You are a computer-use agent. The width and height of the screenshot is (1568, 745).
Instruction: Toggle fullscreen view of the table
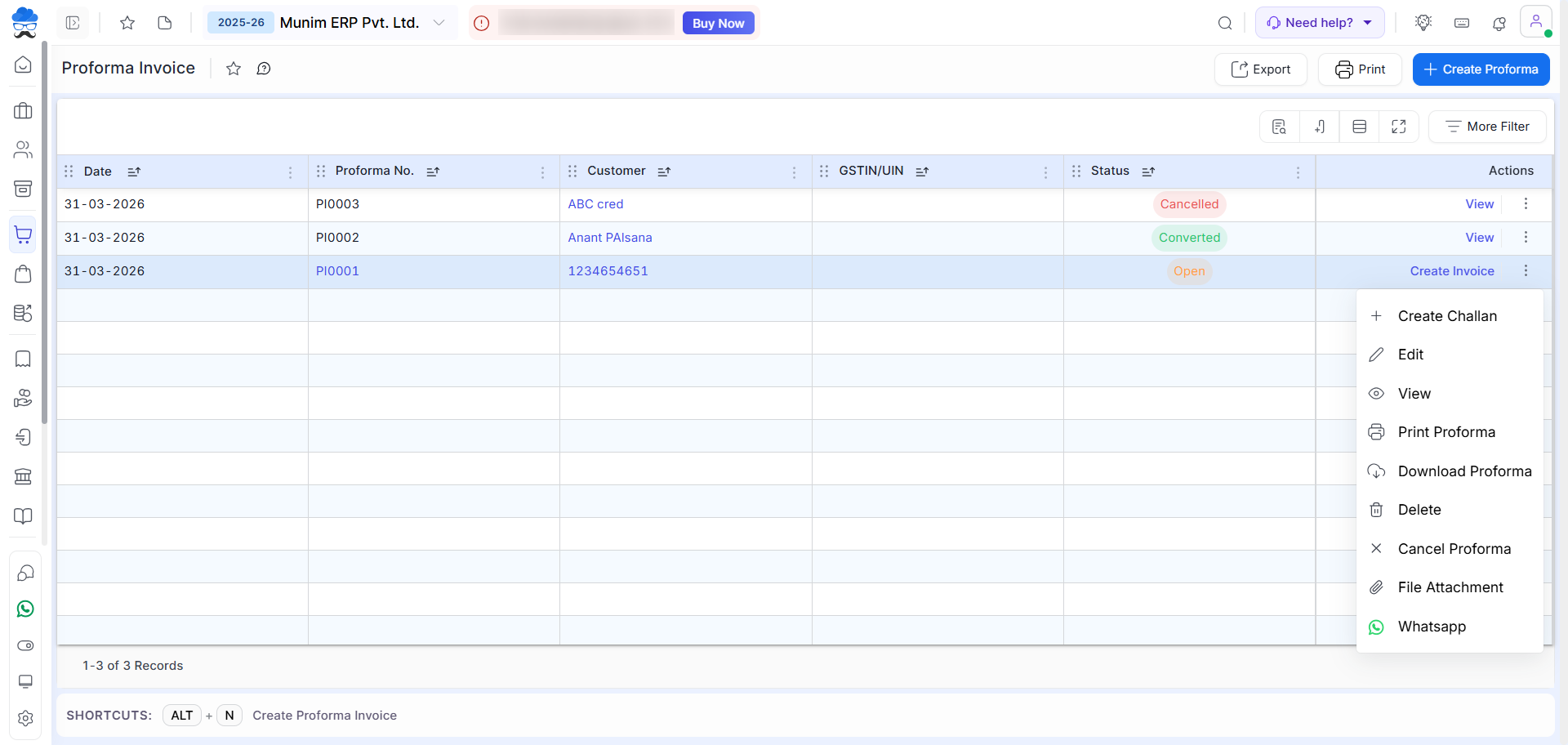1398,127
